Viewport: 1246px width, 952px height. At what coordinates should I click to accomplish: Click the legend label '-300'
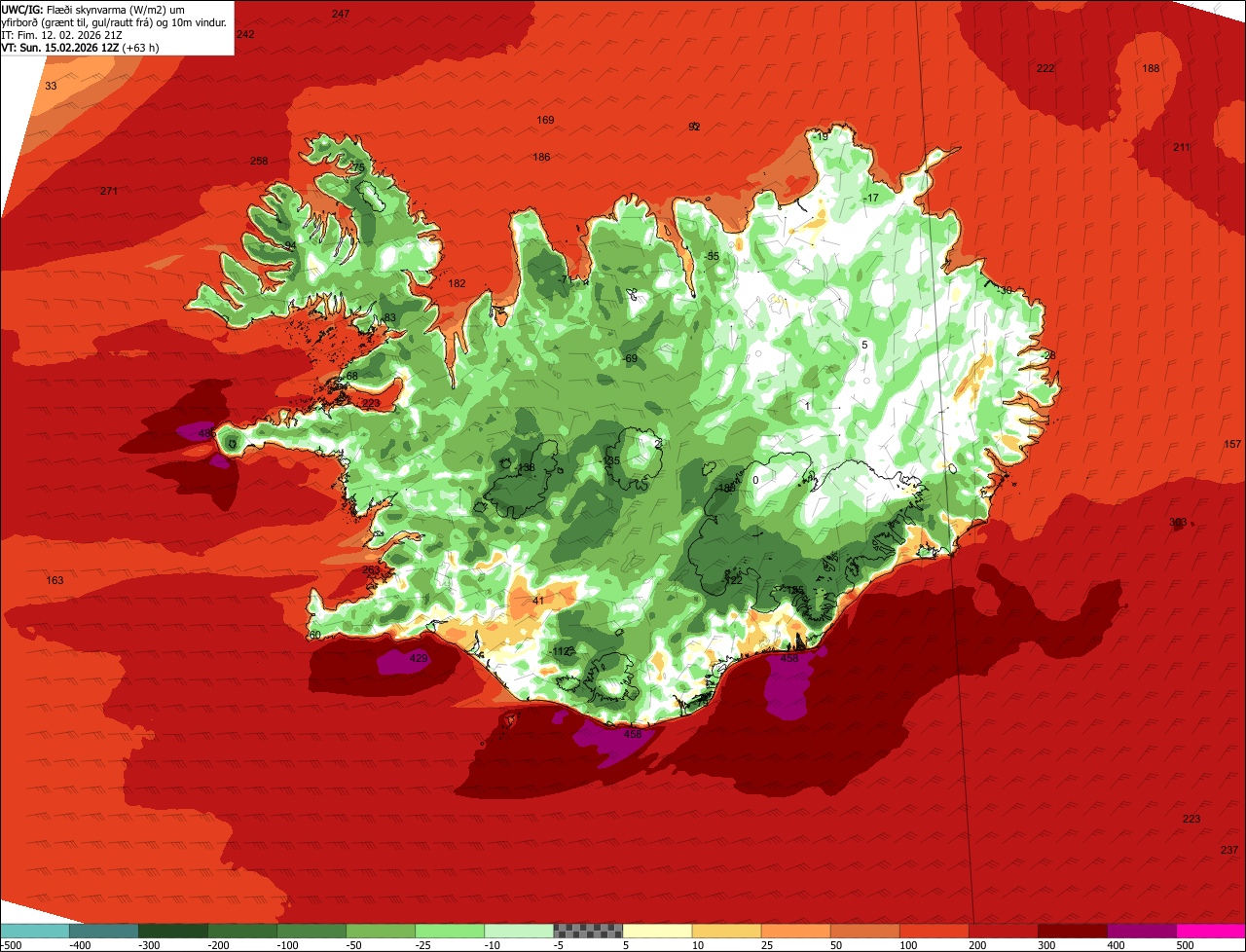pyautogui.click(x=150, y=944)
